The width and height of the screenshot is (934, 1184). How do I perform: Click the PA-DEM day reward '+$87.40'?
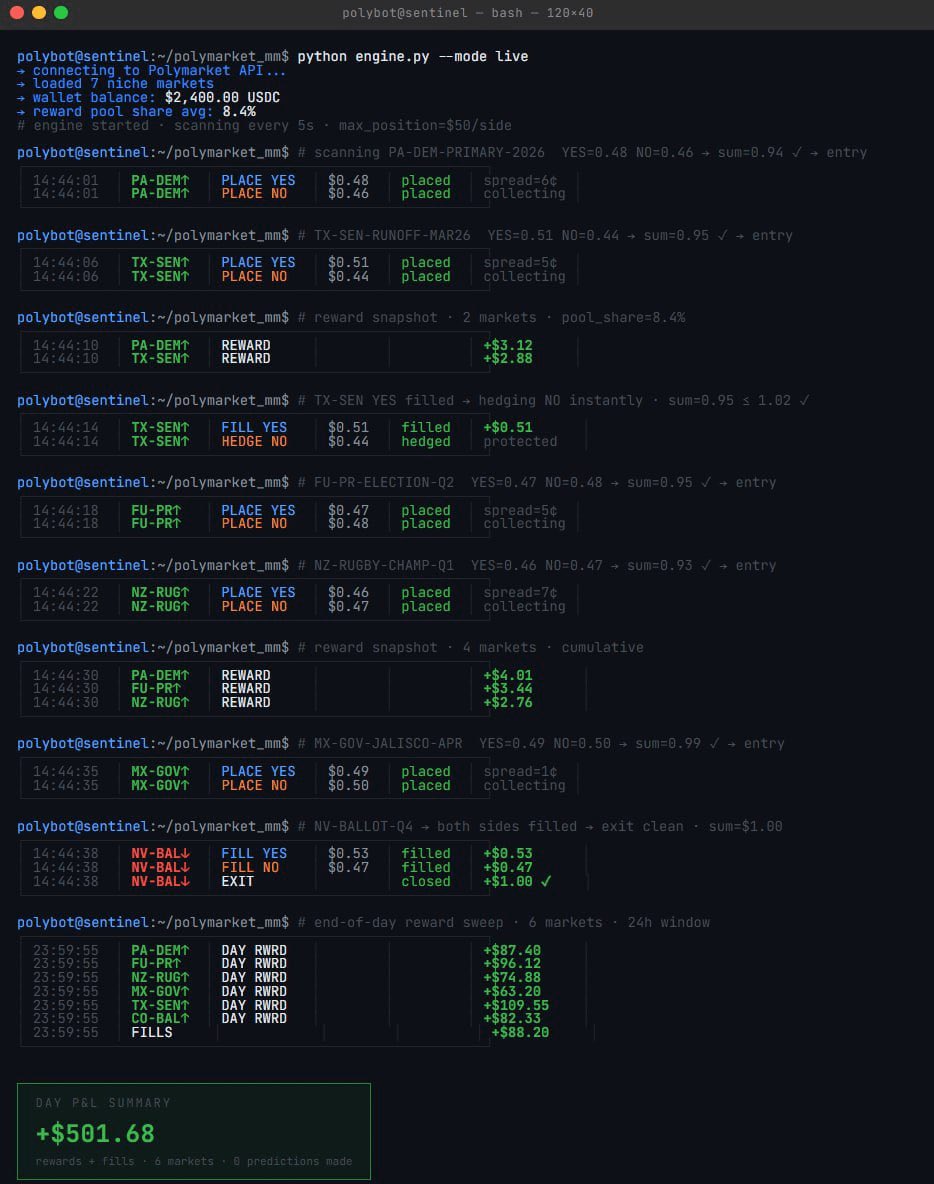click(x=512, y=950)
